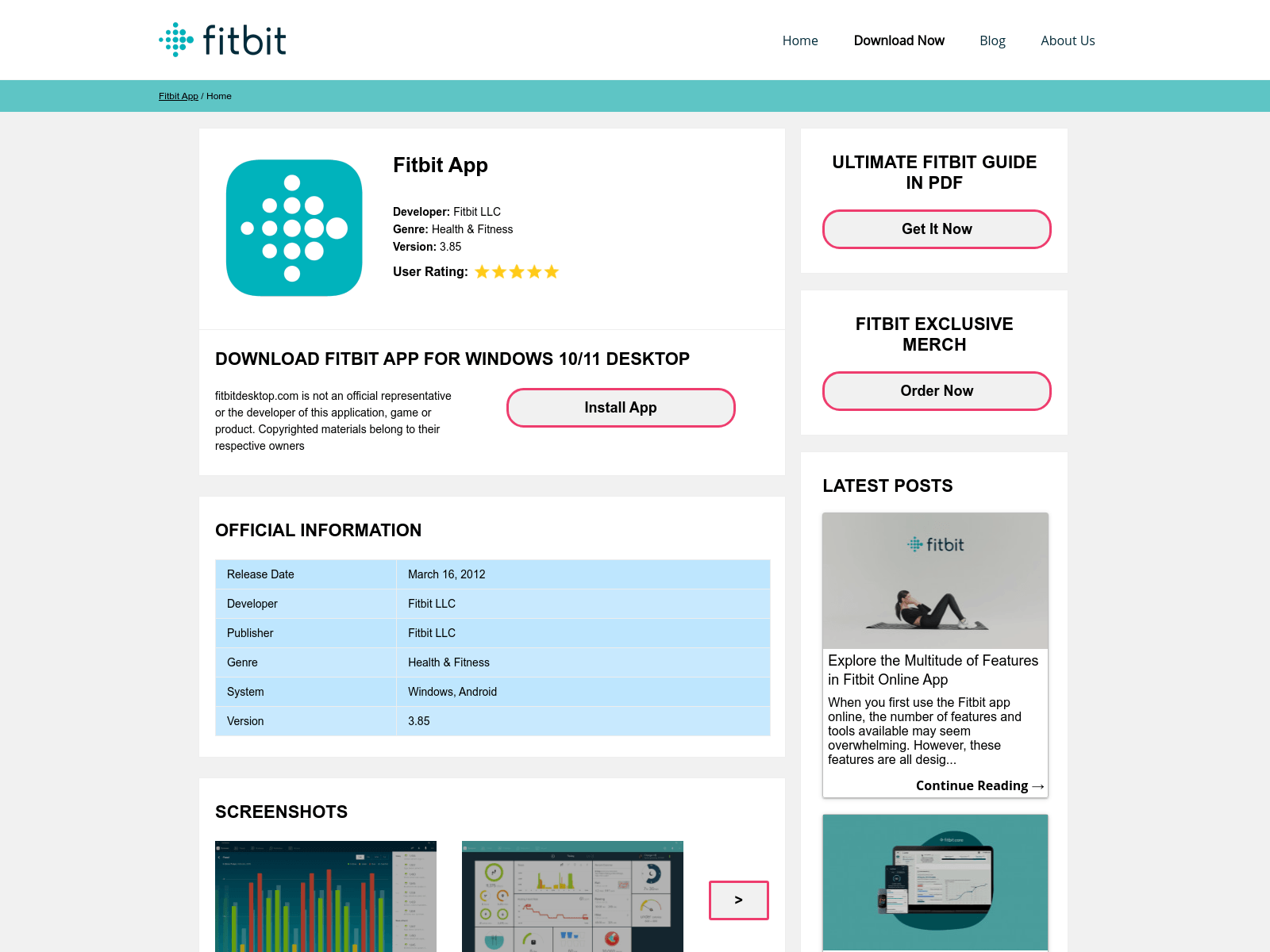This screenshot has height=952, width=1270.
Task: Open the Download Now menu item
Action: pos(899,40)
